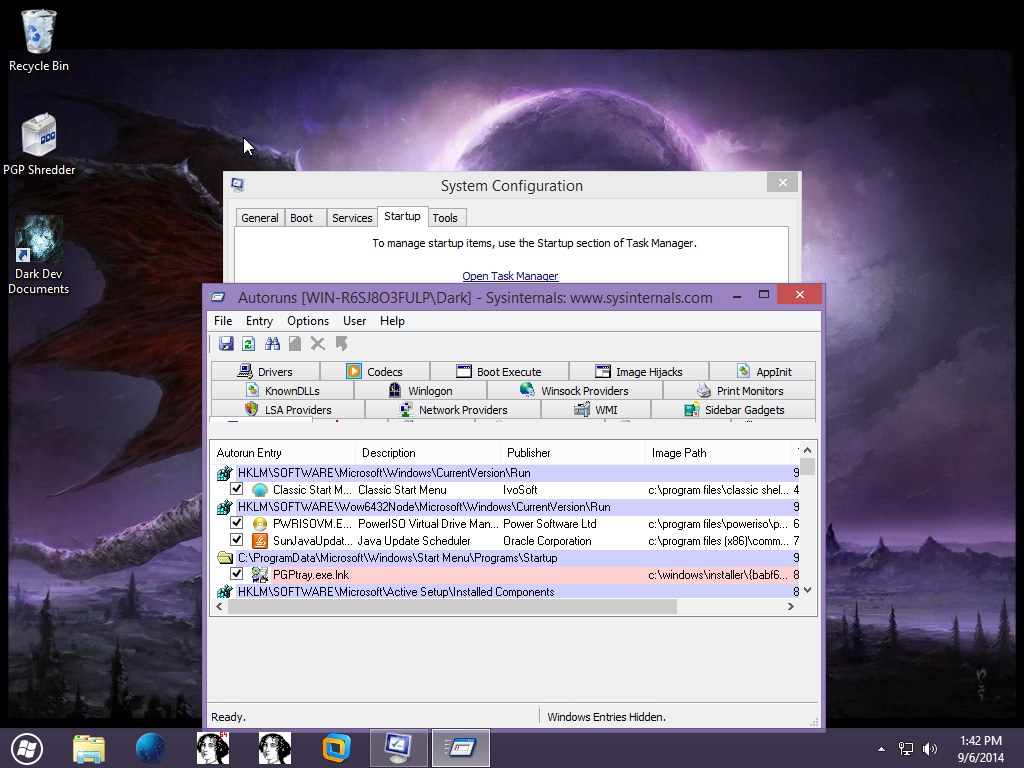Open File Explorer from the taskbar
The height and width of the screenshot is (768, 1024).
[89, 748]
